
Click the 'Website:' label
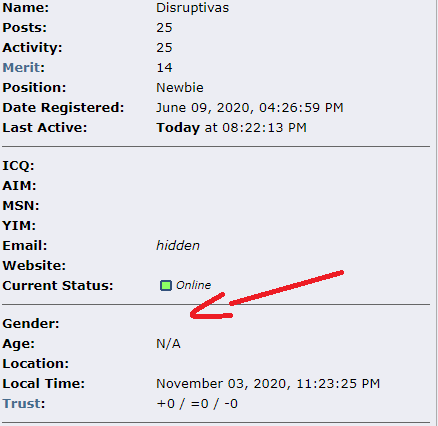[34, 266]
